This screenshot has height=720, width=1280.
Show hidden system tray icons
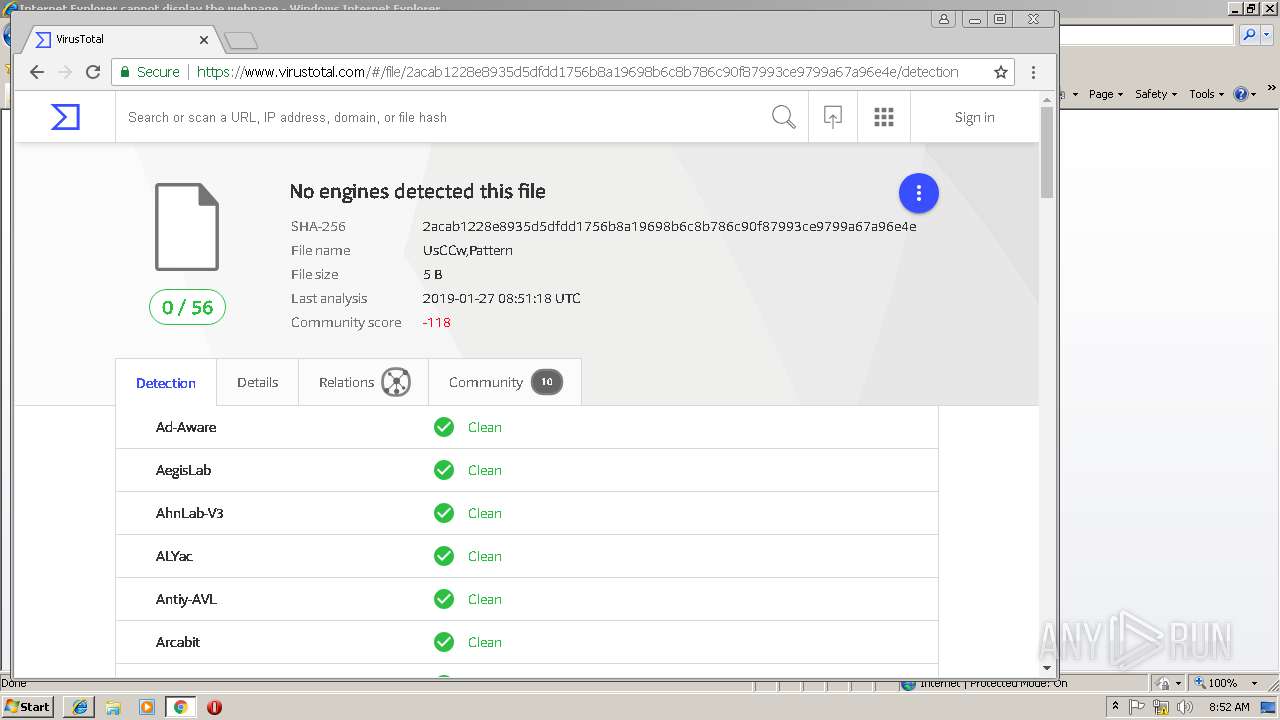point(1116,707)
